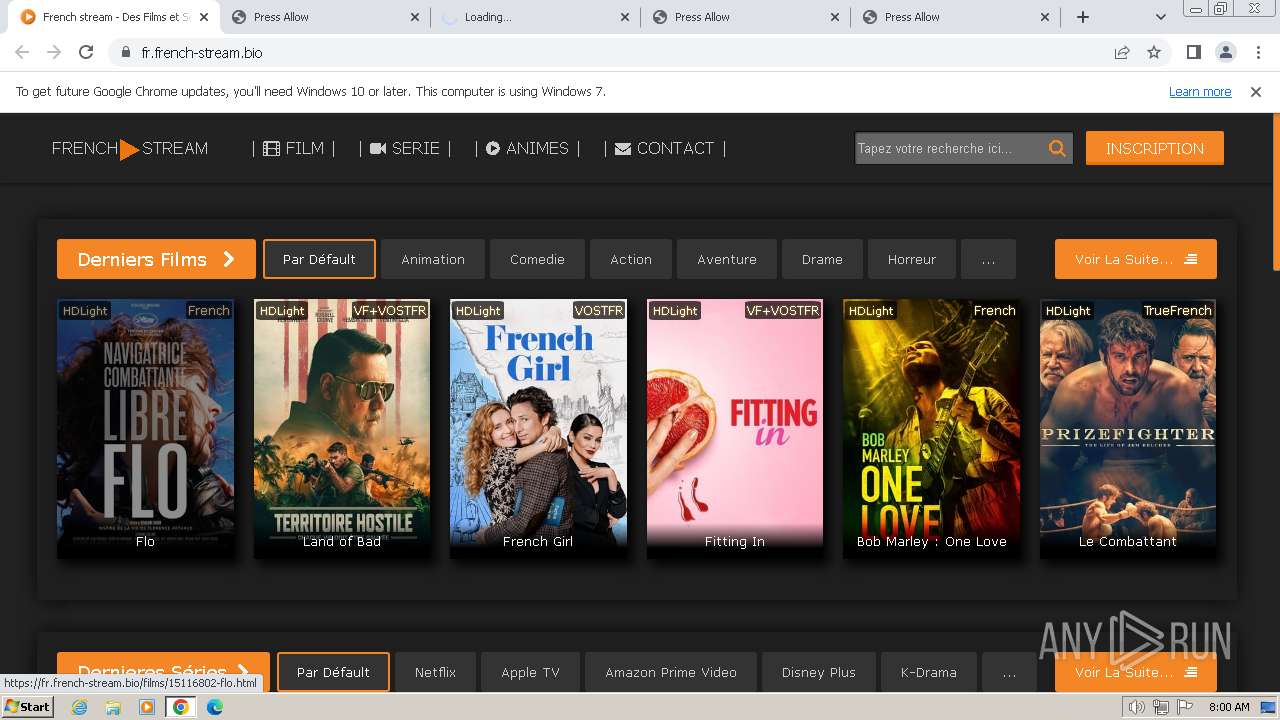Viewport: 1280px width, 720px height.
Task: Click the search magnifier icon
Action: [1057, 148]
